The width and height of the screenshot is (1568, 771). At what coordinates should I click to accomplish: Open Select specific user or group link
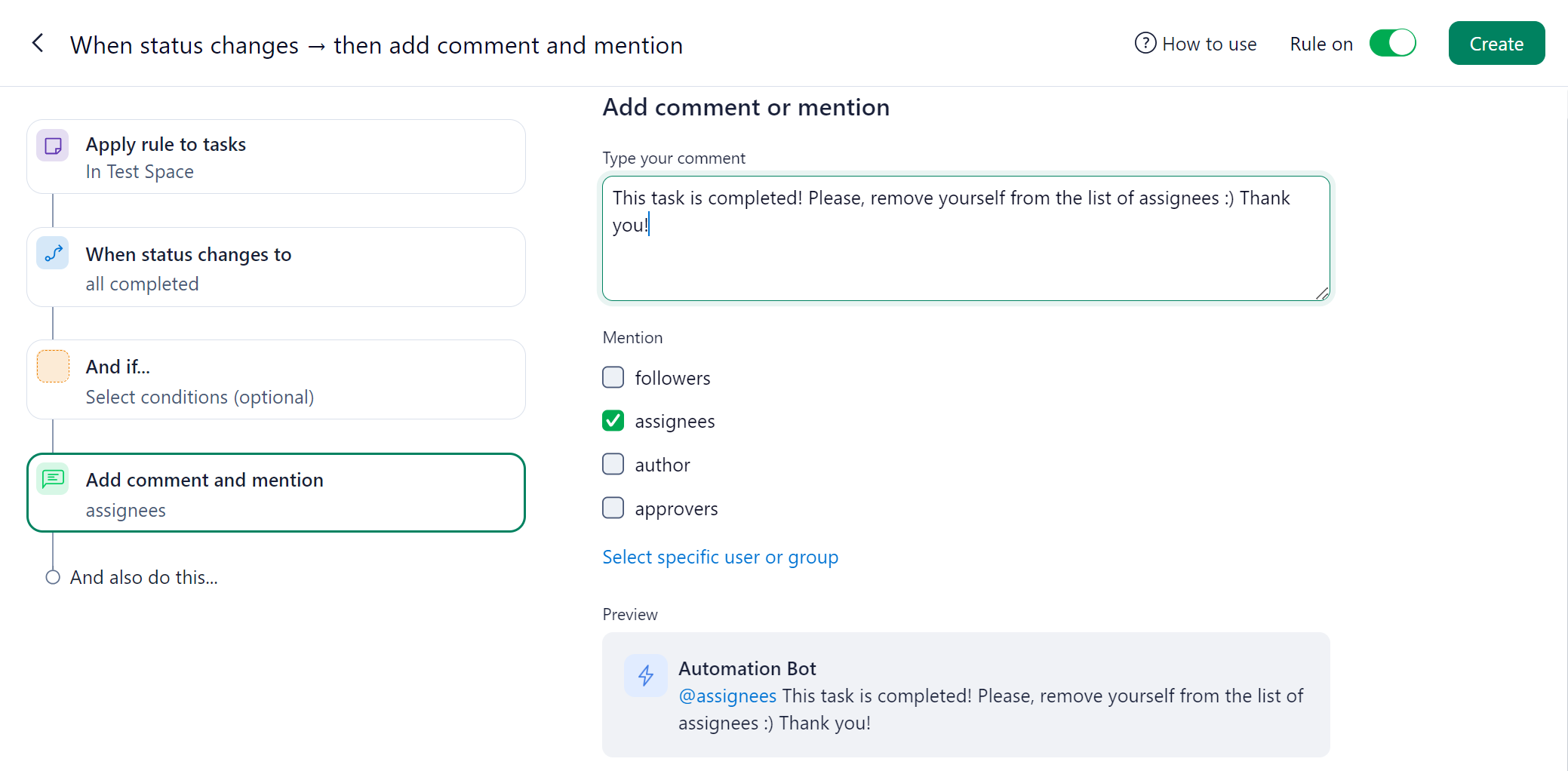720,558
